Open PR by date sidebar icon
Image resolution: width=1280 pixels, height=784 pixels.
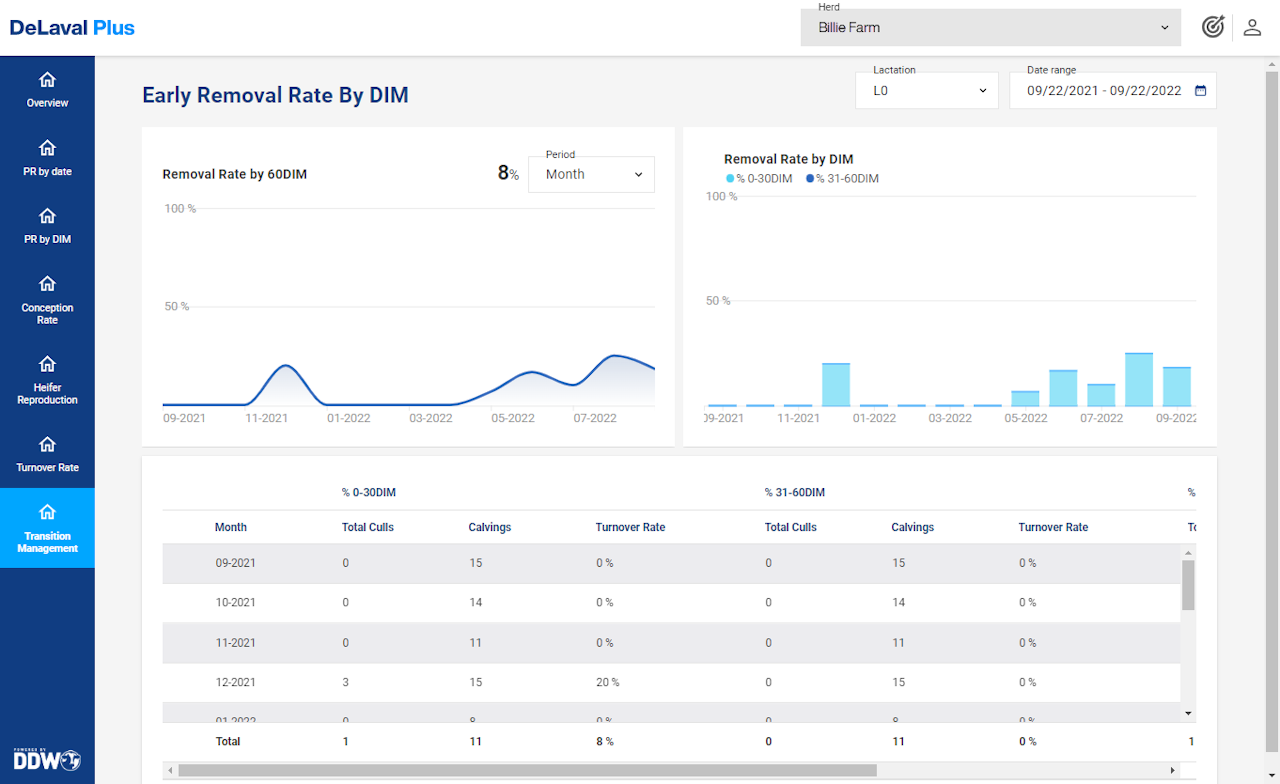pos(47,149)
